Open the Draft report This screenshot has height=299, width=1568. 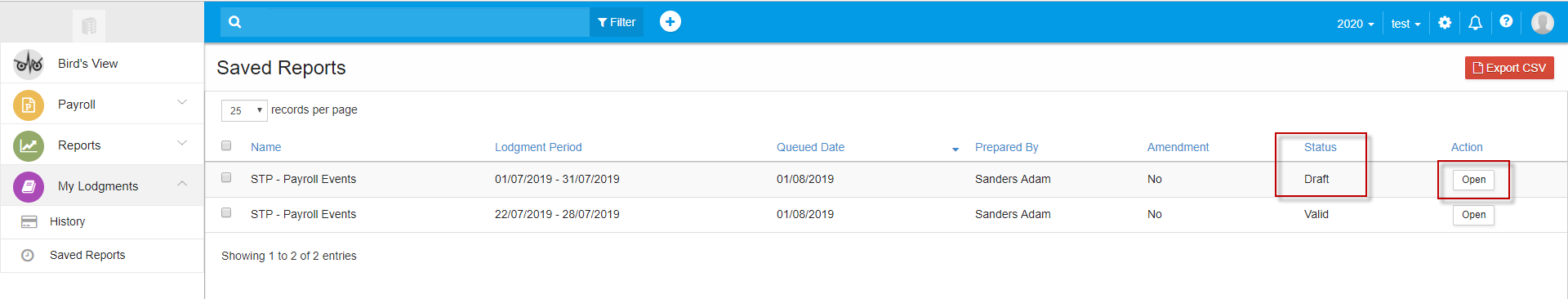click(x=1473, y=180)
